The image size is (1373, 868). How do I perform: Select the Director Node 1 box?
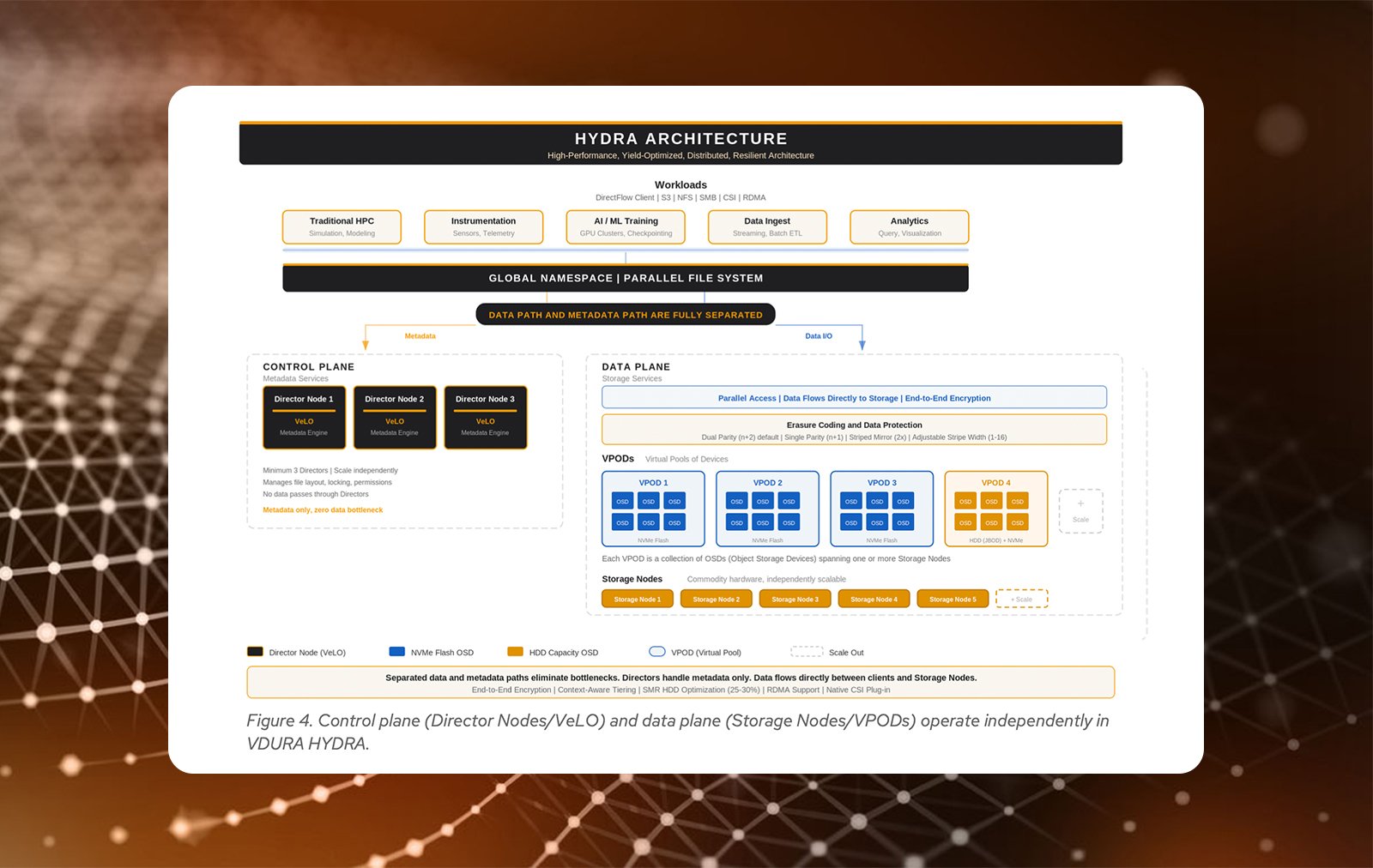tap(304, 418)
